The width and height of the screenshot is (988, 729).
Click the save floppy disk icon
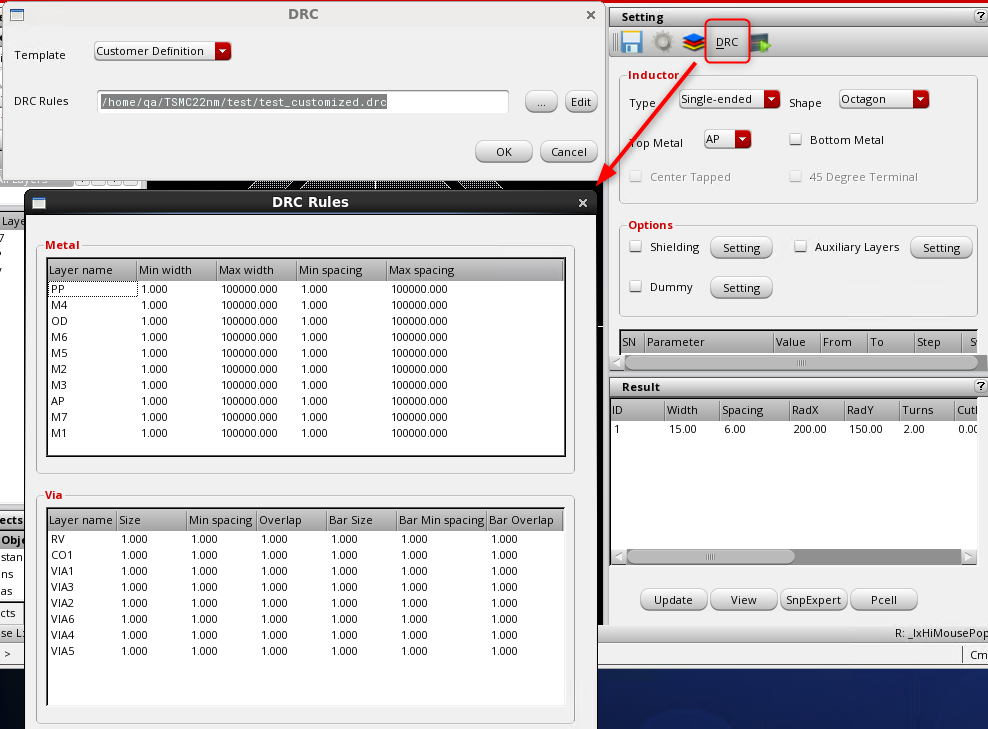pyautogui.click(x=631, y=42)
